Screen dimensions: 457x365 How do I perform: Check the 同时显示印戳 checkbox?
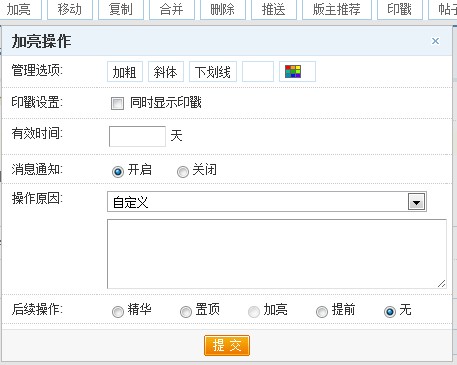pos(117,103)
